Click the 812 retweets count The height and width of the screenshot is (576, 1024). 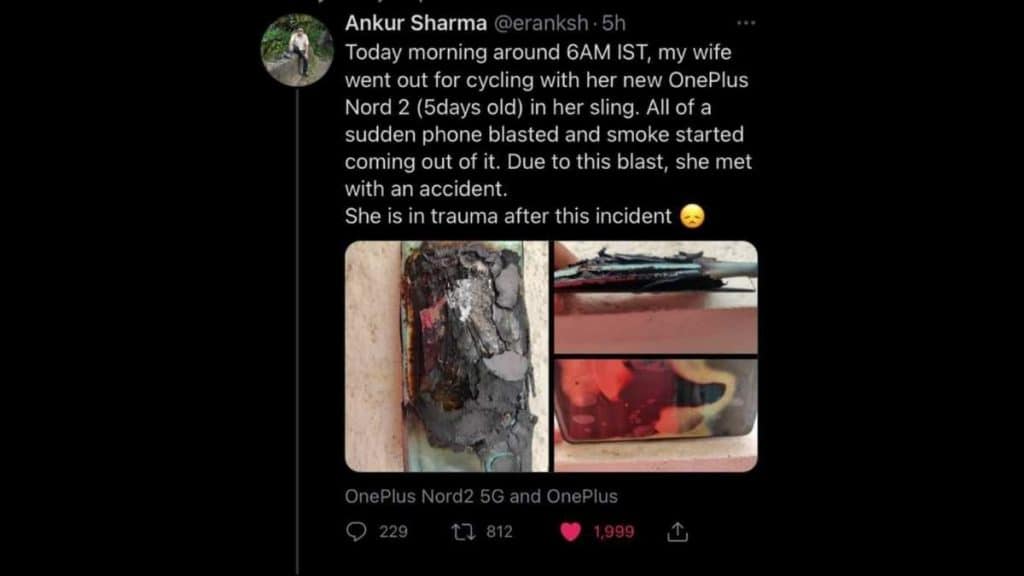point(499,532)
